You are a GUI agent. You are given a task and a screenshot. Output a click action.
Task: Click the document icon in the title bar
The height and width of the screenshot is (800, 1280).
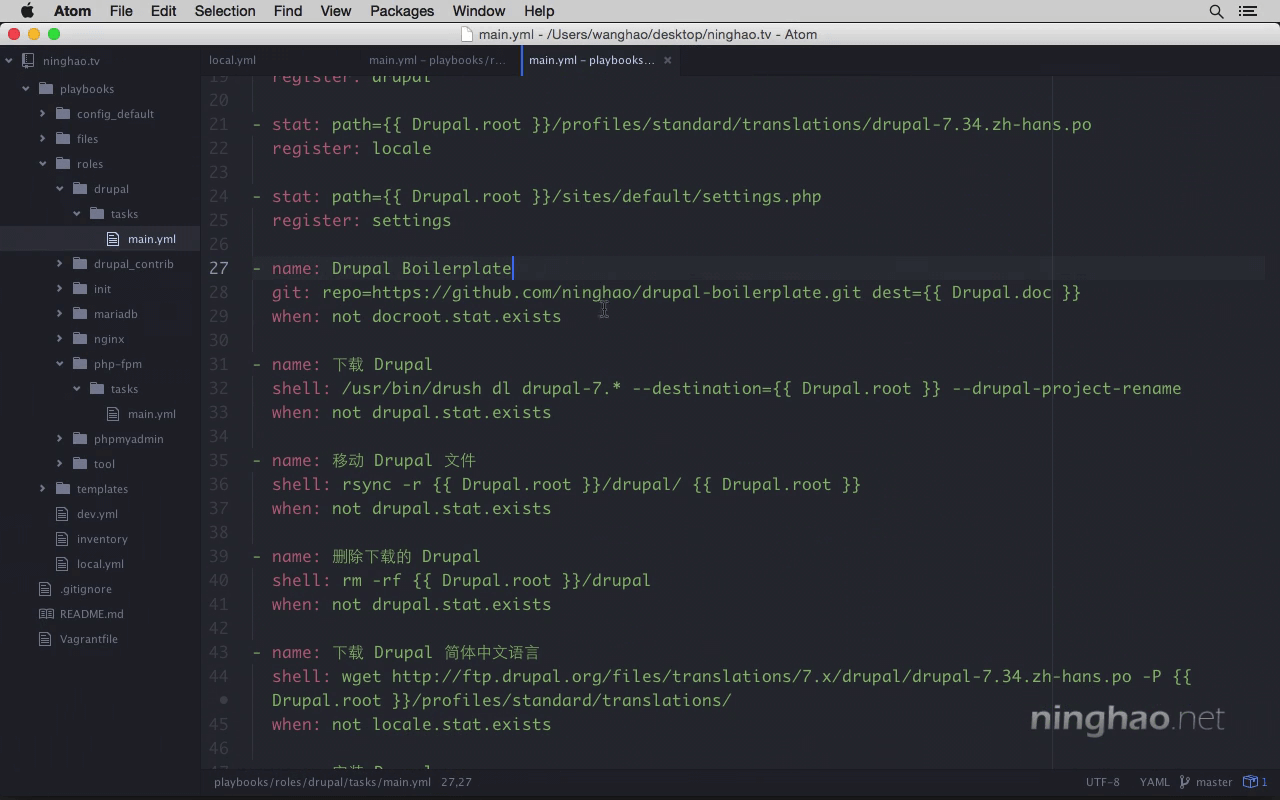point(467,34)
